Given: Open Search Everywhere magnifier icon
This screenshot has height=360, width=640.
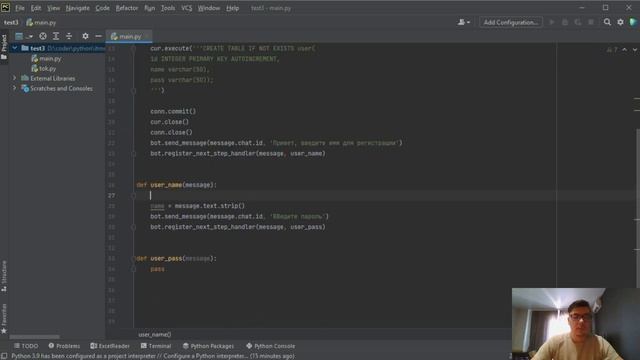Looking at the screenshot, I should point(607,22).
